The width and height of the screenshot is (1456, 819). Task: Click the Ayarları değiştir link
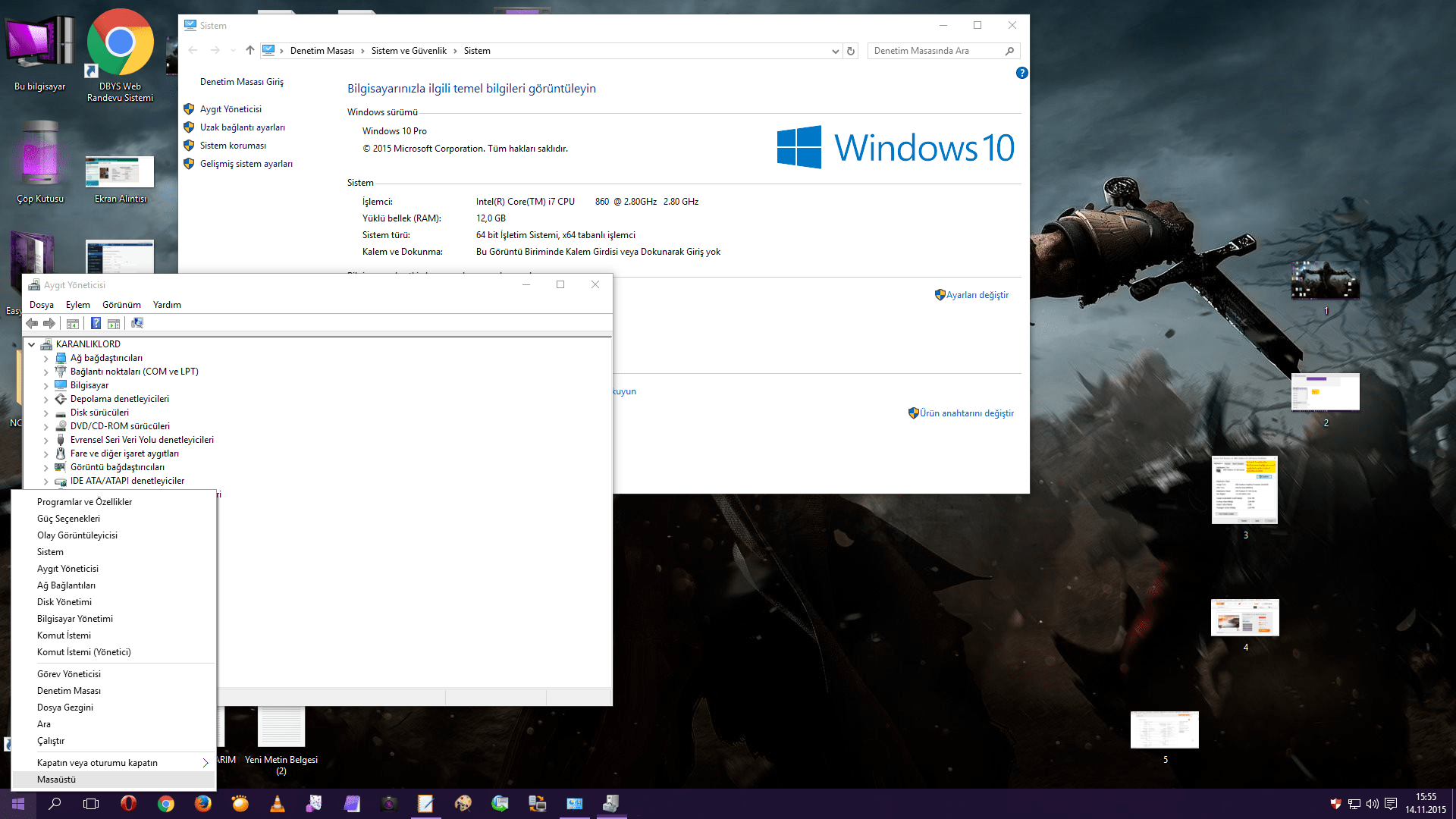pyautogui.click(x=977, y=295)
